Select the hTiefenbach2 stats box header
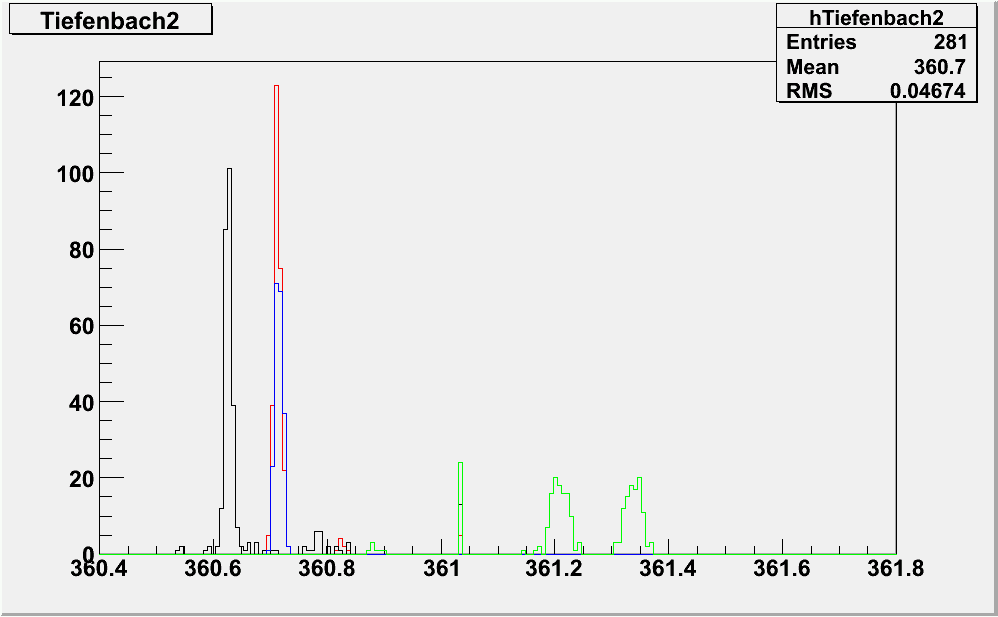 coord(876,16)
